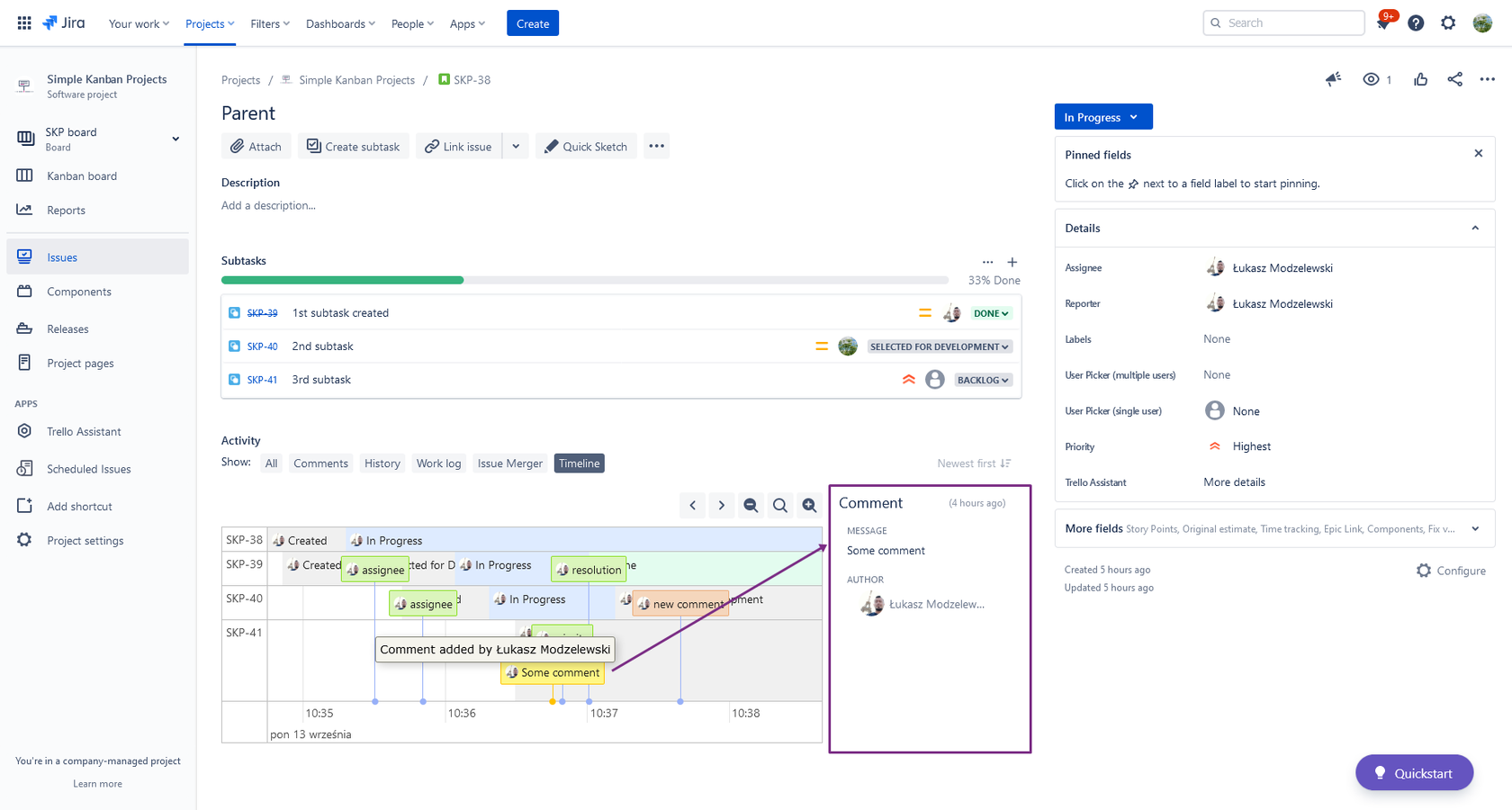Viewport: 1512px width, 810px height.
Task: Collapse the Details section
Action: tap(1475, 228)
